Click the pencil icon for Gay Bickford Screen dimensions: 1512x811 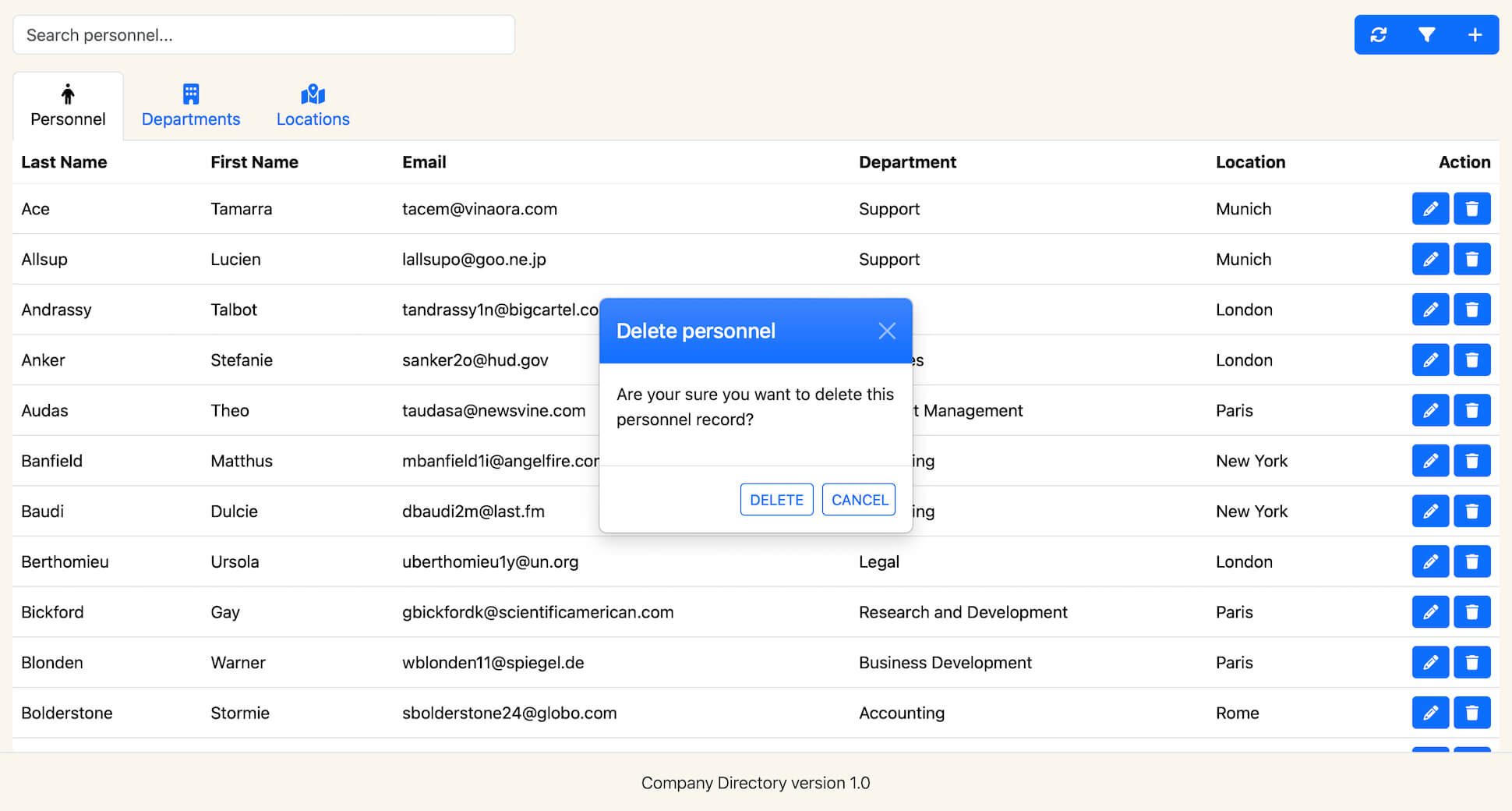click(x=1430, y=612)
